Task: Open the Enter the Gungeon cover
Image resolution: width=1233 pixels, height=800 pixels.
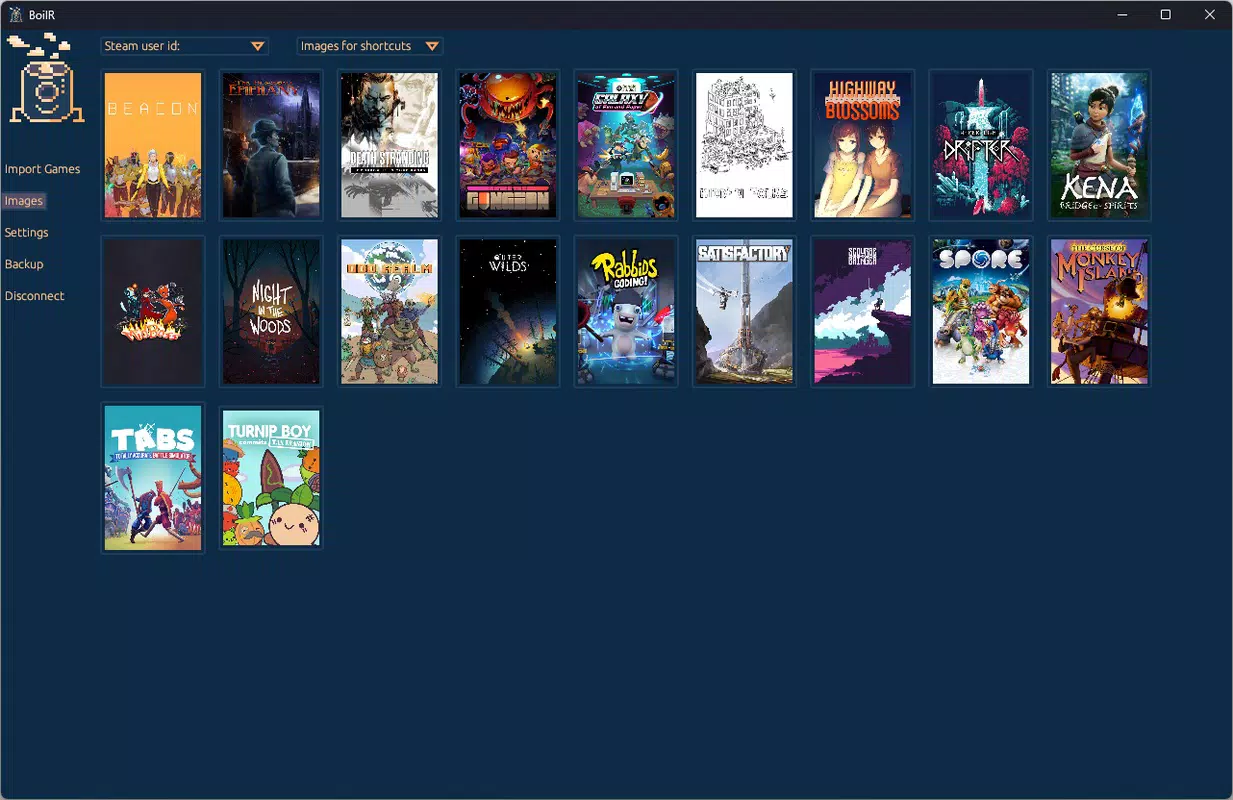Action: [x=507, y=145]
